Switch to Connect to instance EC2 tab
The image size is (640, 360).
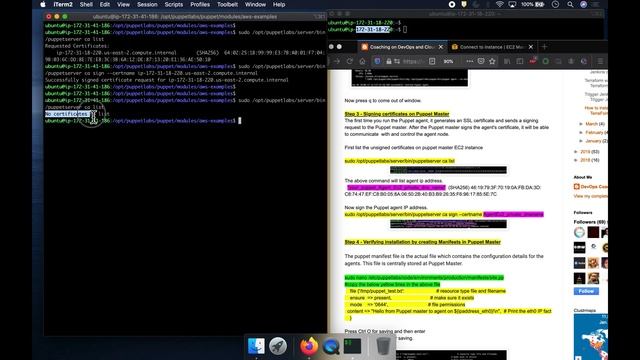[488, 47]
